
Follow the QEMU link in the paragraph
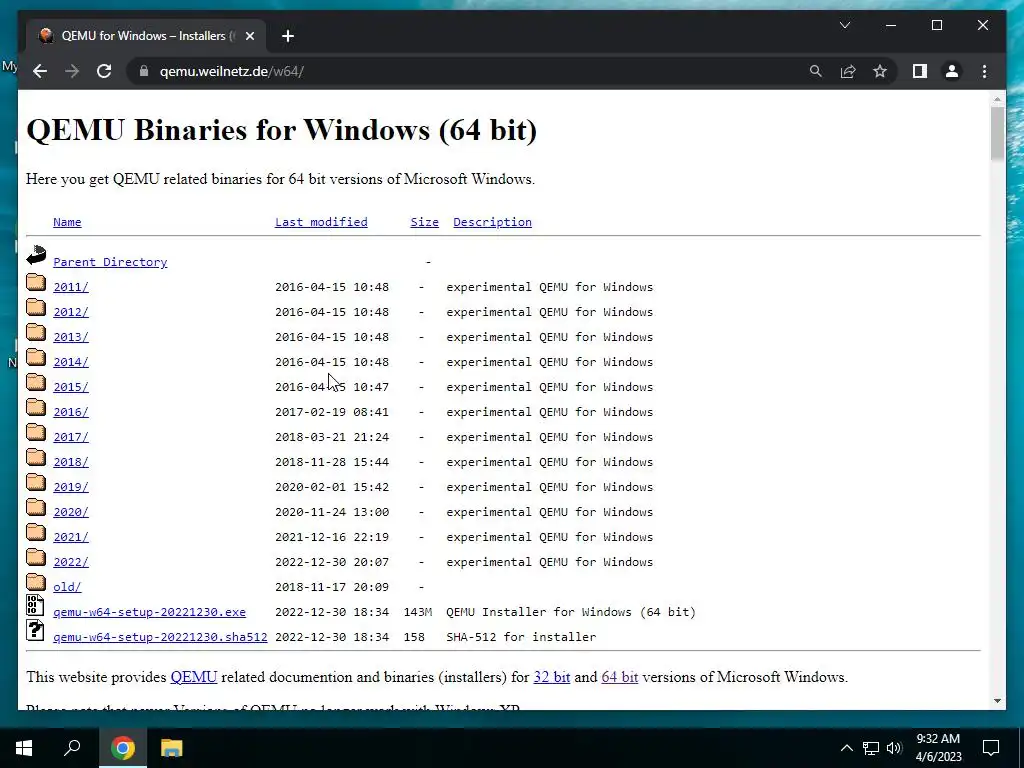193,677
